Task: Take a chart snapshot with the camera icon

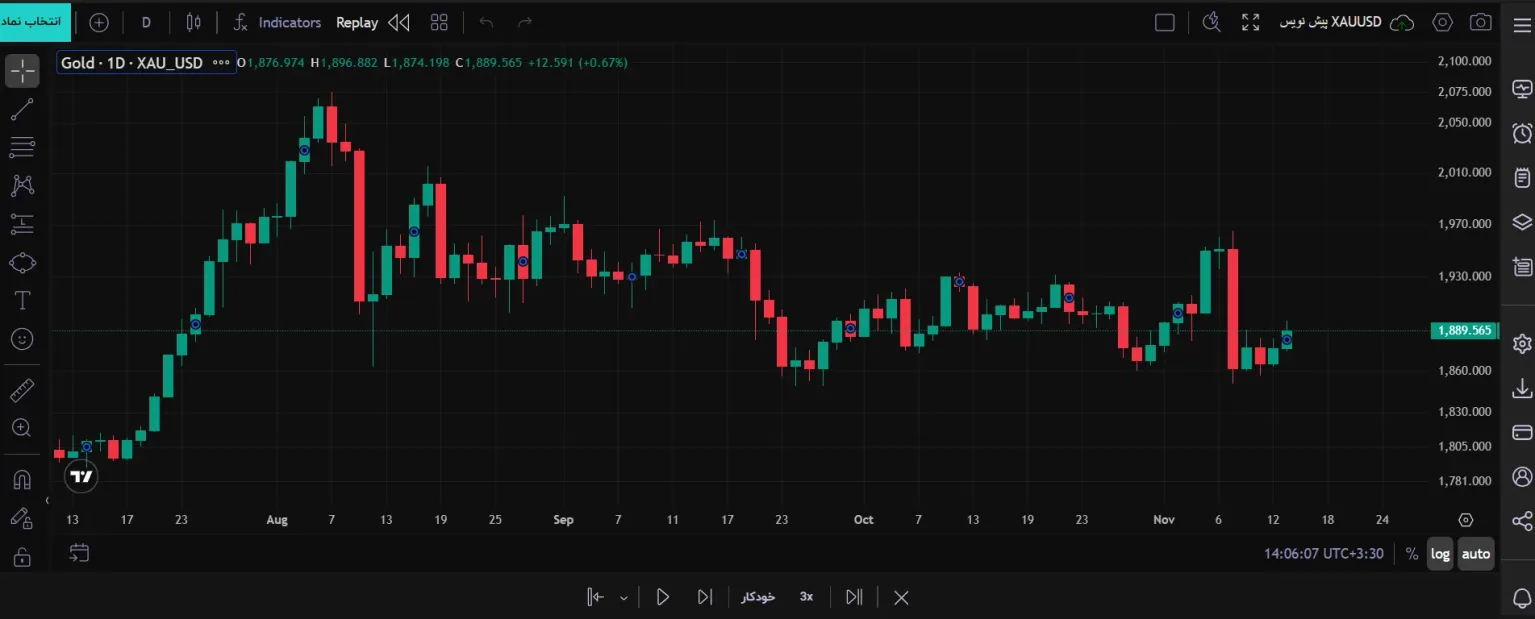Action: coord(1481,22)
